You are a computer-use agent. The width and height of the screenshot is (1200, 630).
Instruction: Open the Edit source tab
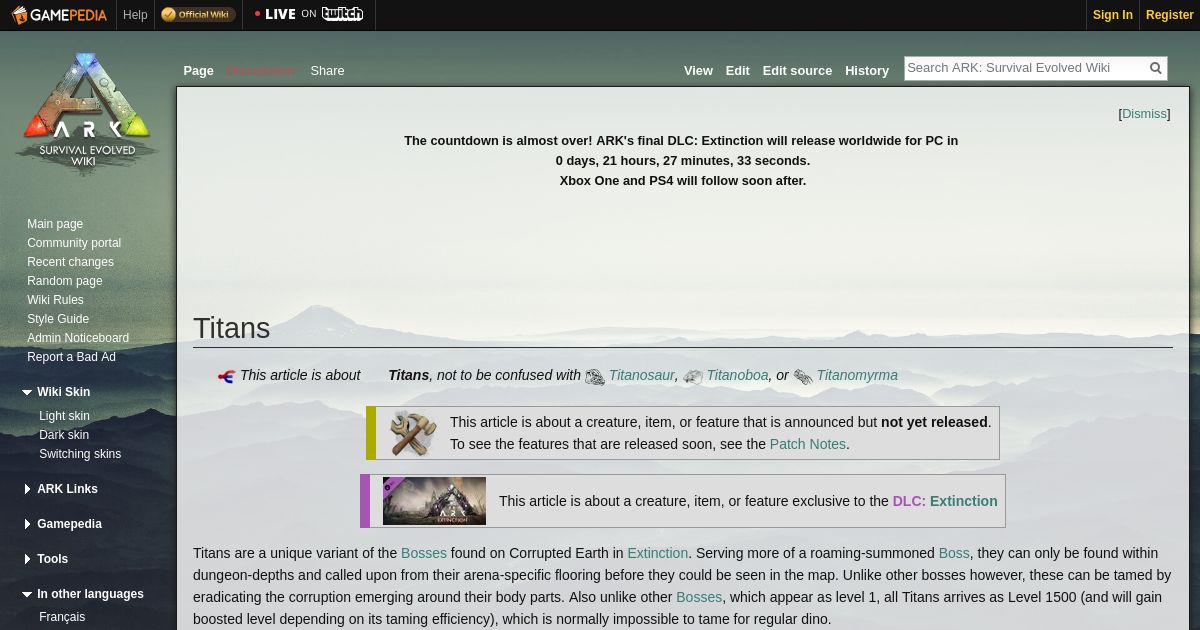797,71
